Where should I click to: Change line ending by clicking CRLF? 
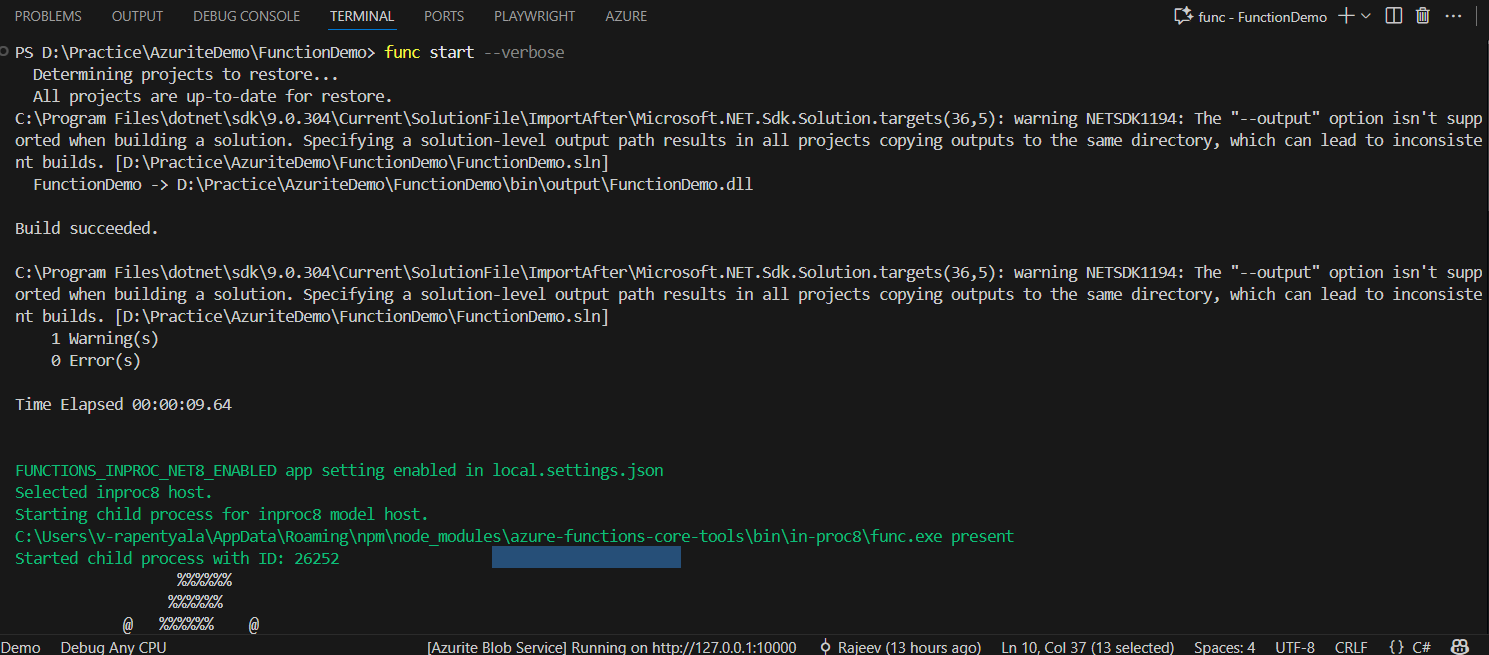pos(1350,647)
